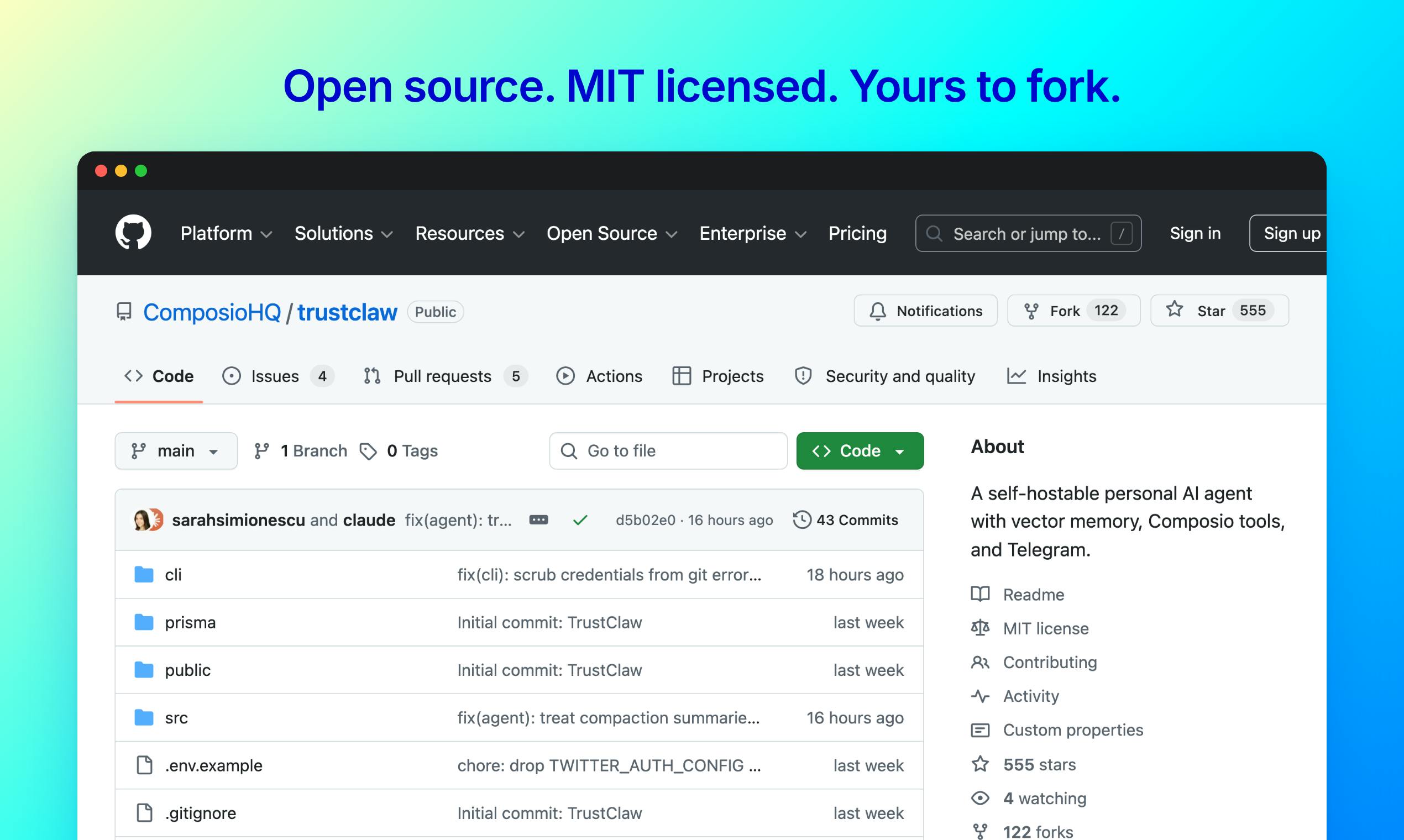
Task: Open the Security and quality tab
Action: [885, 376]
